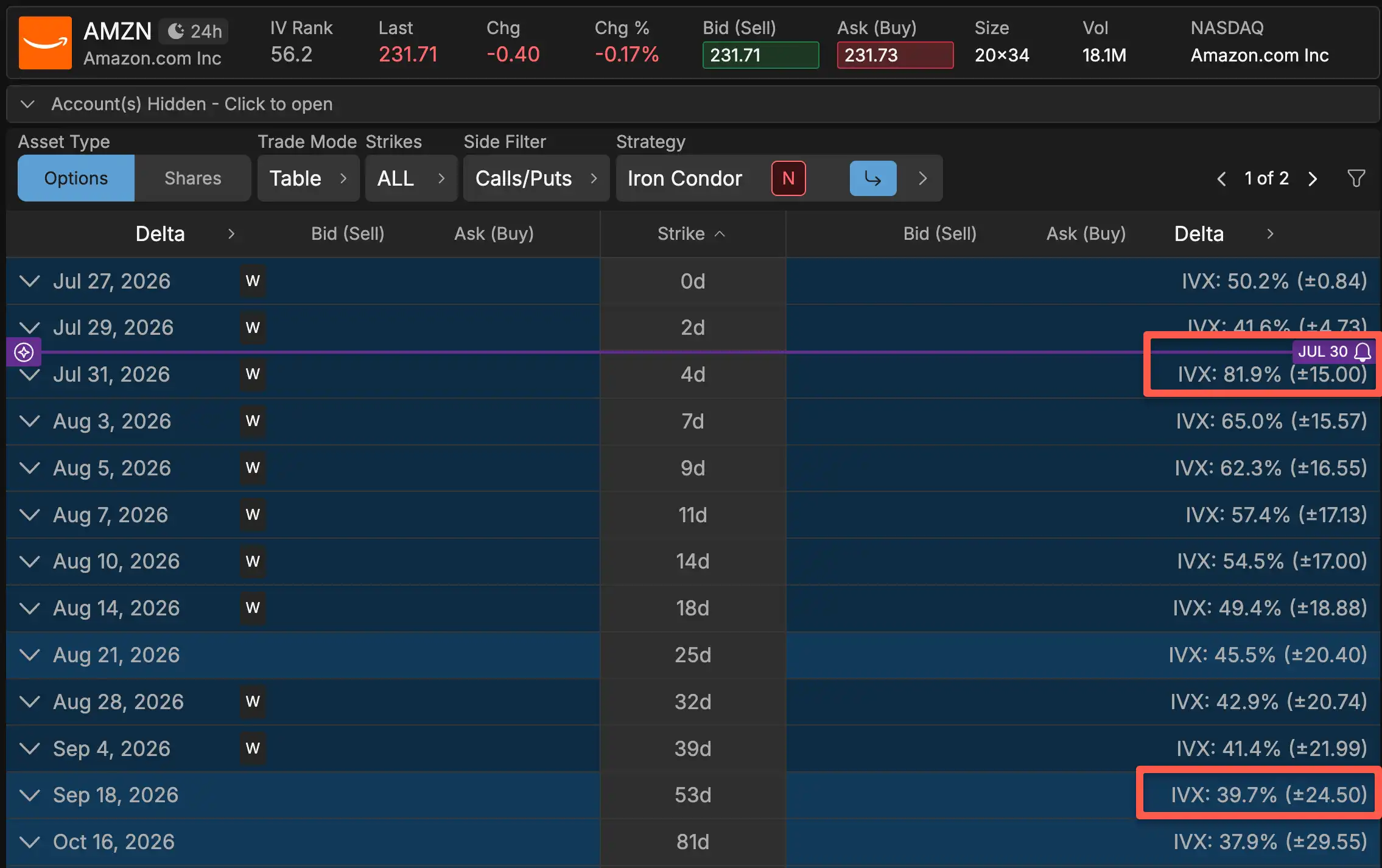The image size is (1382, 868).
Task: Click the red Ask (Buy) 231.73 box
Action: pos(895,55)
